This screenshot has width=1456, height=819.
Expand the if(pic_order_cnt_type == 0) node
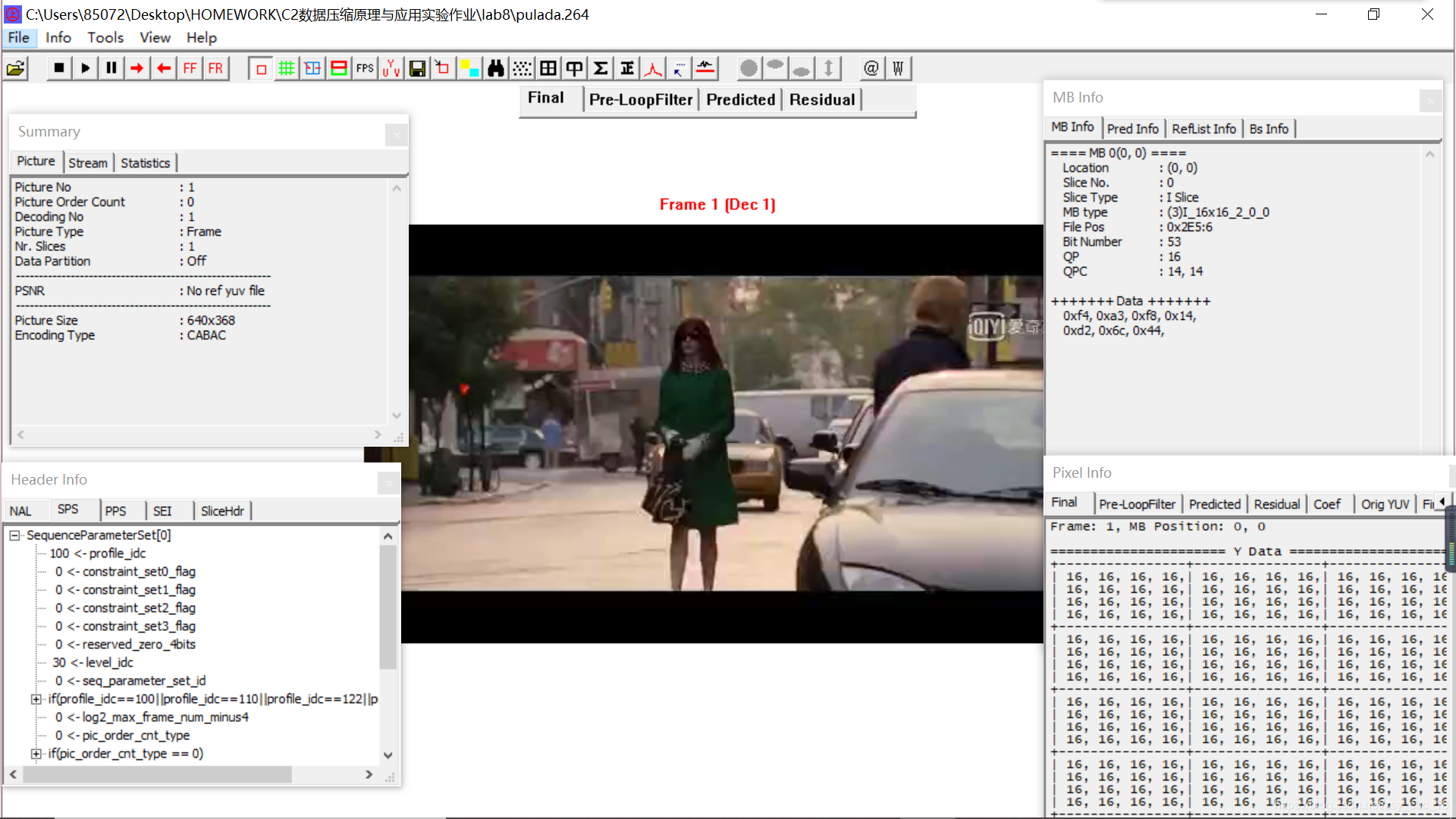[x=36, y=754]
